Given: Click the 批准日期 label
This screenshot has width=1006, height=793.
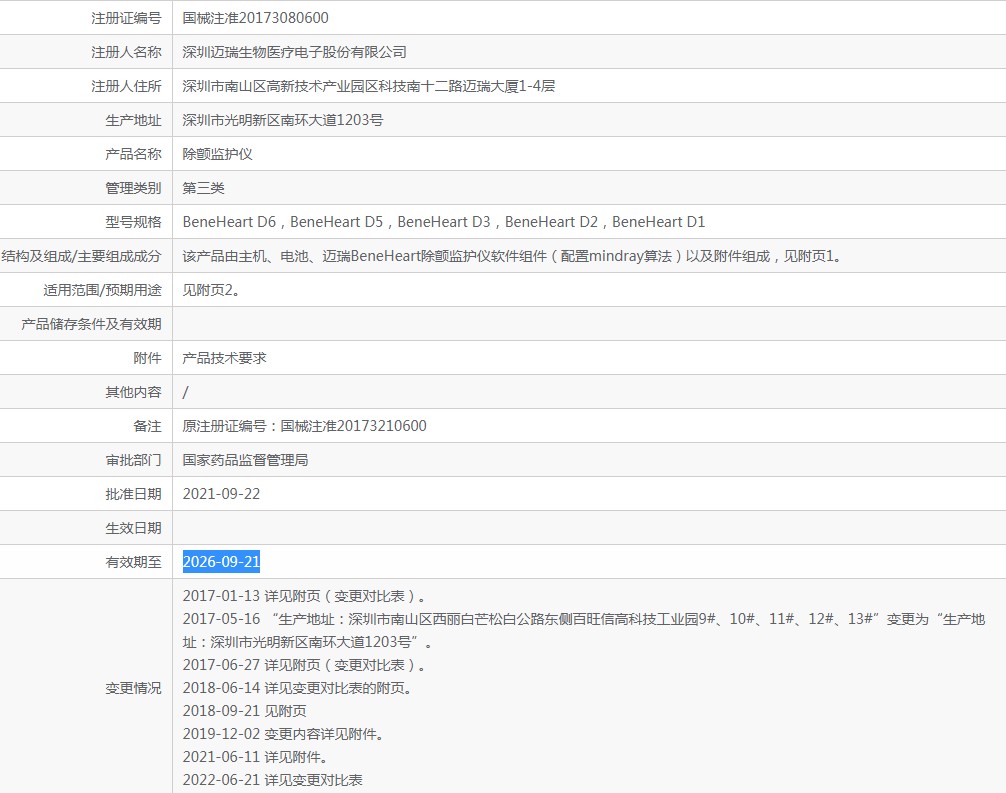Looking at the screenshot, I should tap(133, 494).
